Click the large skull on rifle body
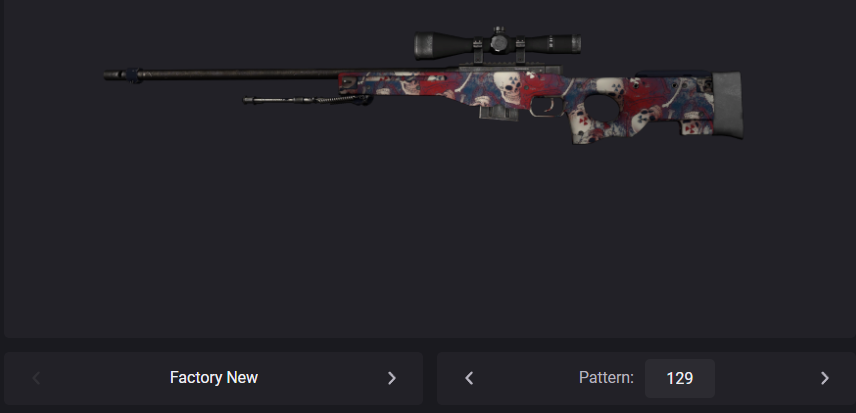This screenshot has width=856, height=413. point(508,87)
